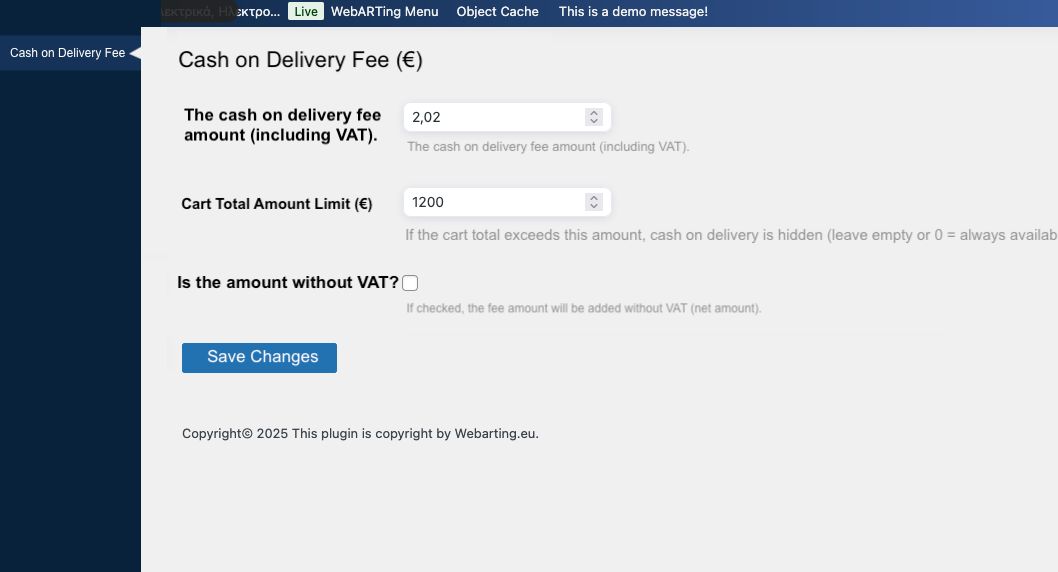The width and height of the screenshot is (1058, 572).
Task: Open the Object Cache admin bar item
Action: (497, 12)
